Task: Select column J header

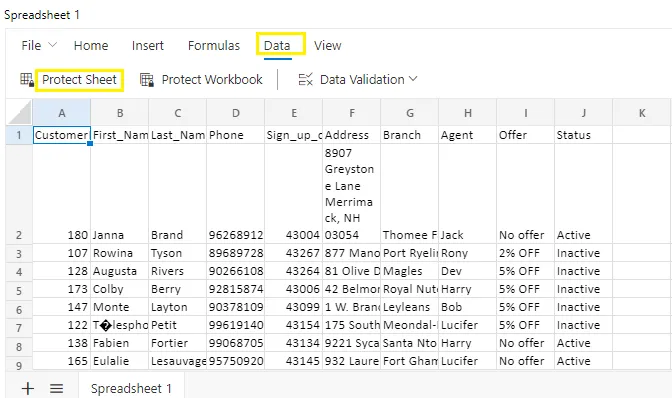Action: point(583,113)
